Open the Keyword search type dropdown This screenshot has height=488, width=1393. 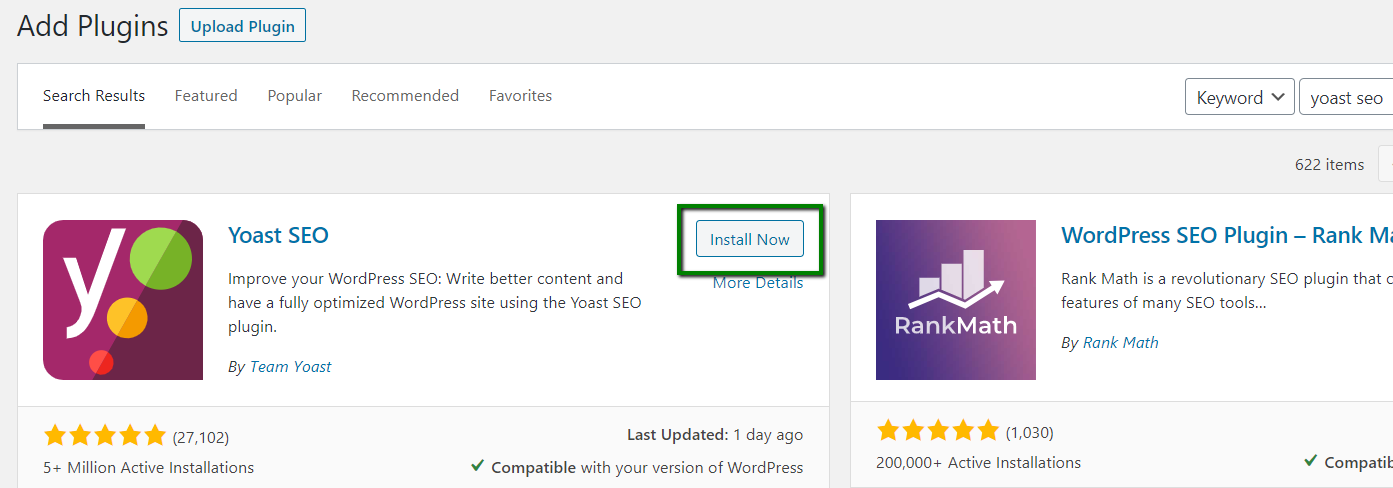(1240, 98)
